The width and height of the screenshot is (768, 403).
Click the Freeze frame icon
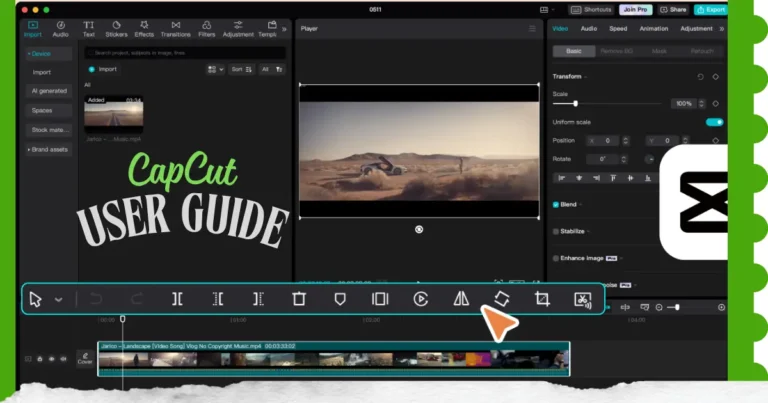pos(380,299)
